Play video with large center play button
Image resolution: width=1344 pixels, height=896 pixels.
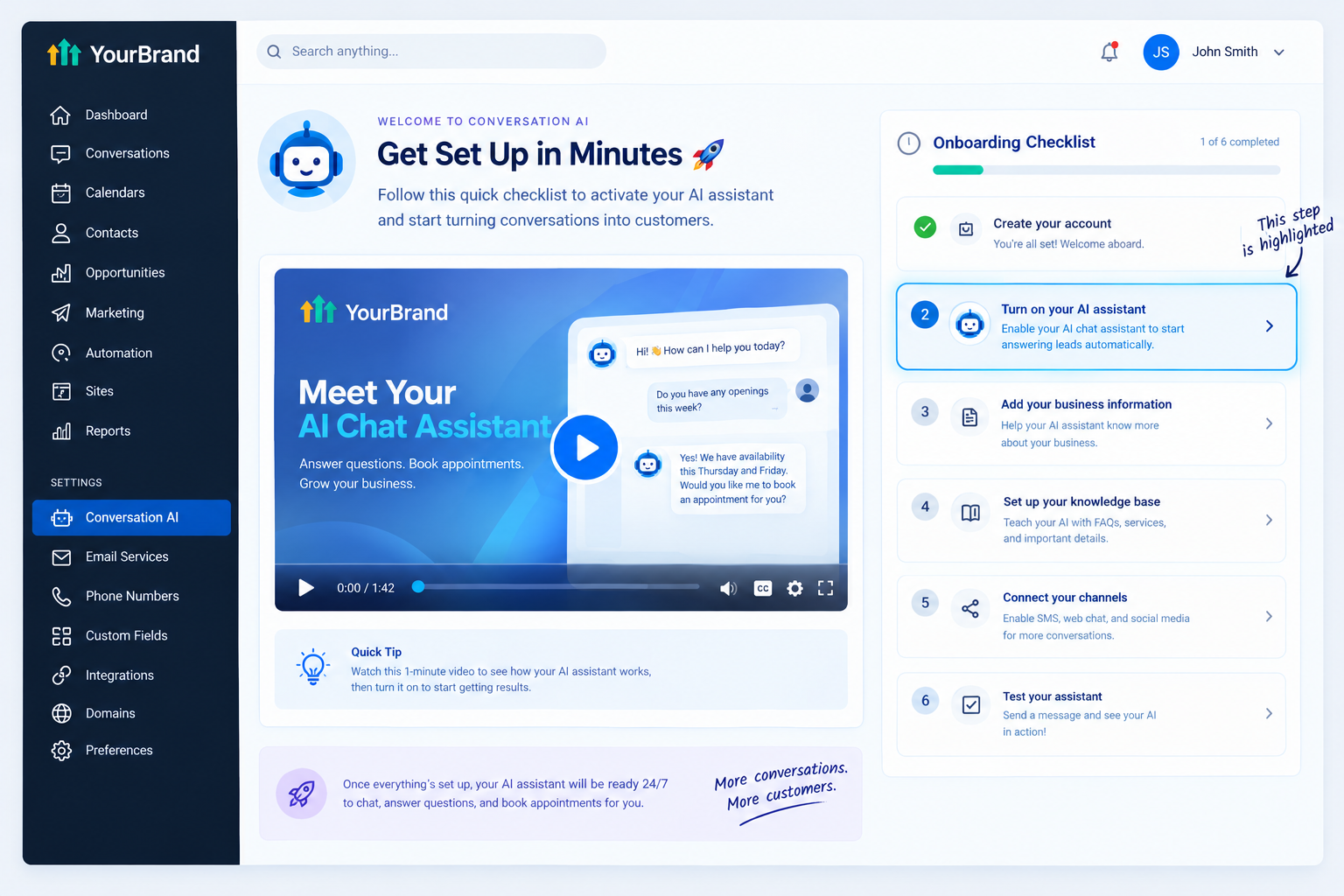584,448
